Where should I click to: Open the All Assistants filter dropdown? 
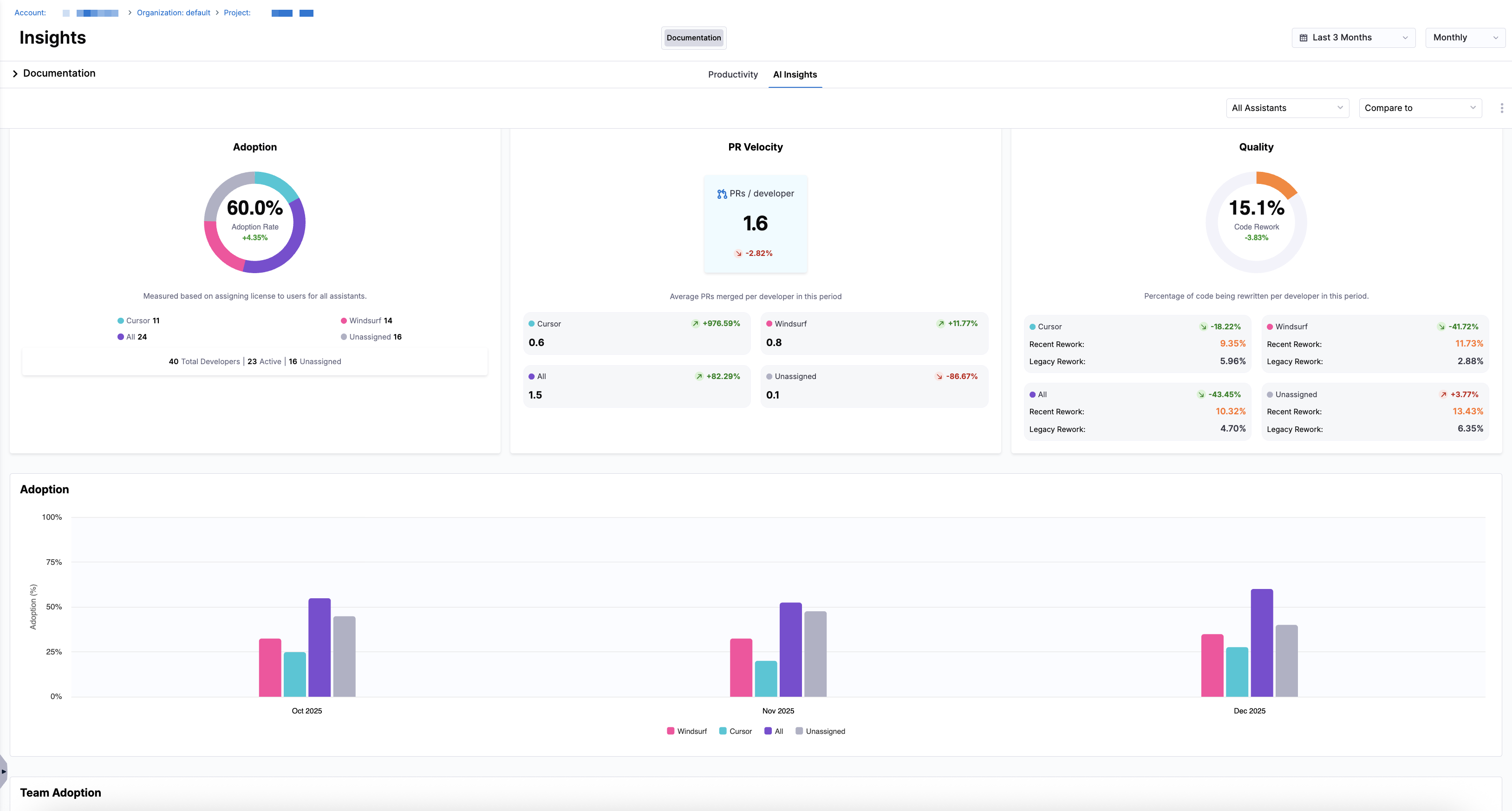1287,108
